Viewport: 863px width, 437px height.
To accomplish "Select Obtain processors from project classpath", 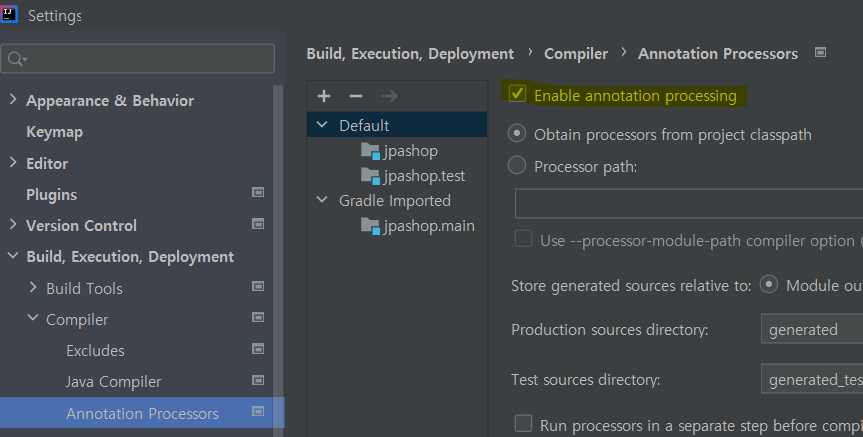I will (517, 133).
